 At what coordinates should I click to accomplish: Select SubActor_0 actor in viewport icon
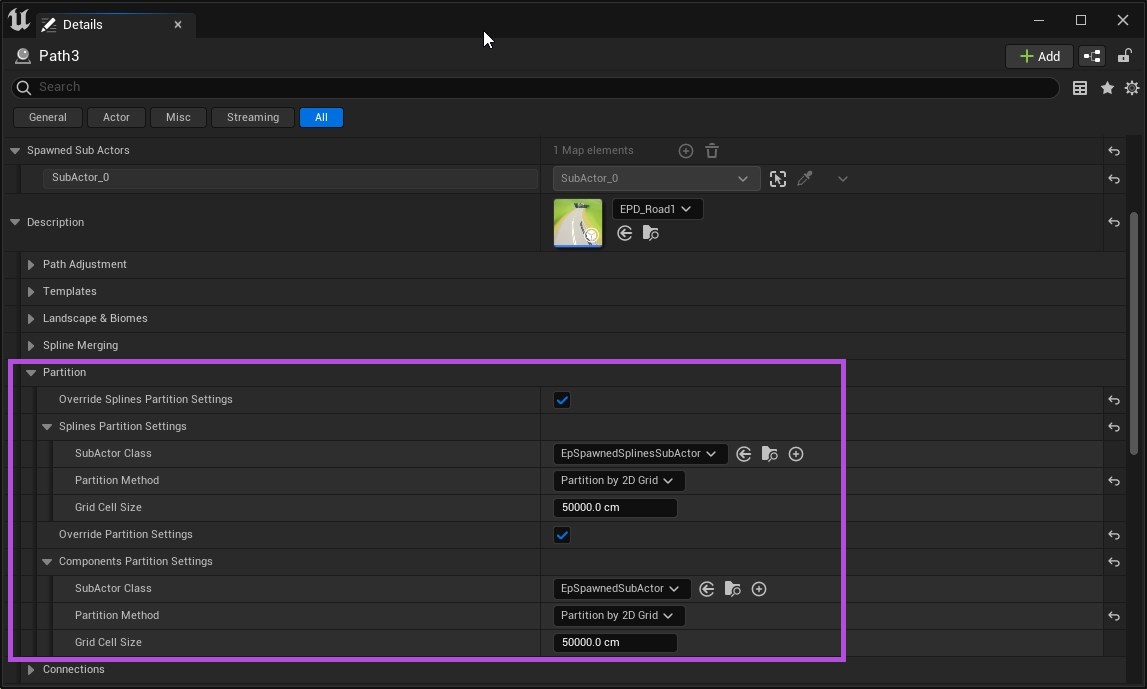point(778,179)
